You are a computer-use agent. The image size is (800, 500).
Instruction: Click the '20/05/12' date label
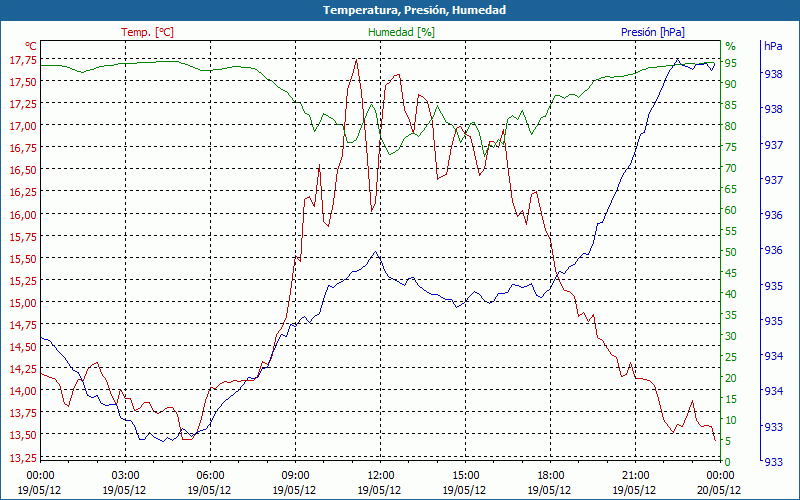pyautogui.click(x=718, y=490)
